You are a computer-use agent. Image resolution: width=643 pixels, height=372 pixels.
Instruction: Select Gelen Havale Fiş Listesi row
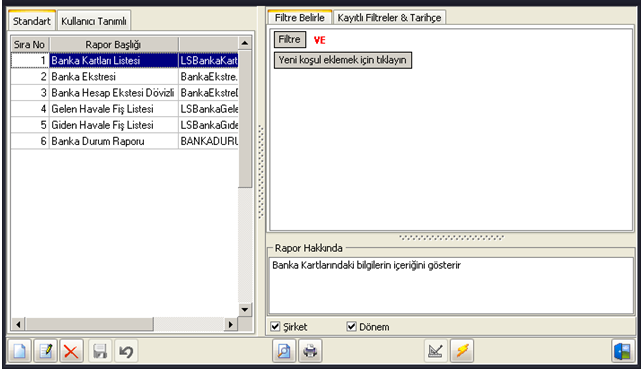pos(124,109)
